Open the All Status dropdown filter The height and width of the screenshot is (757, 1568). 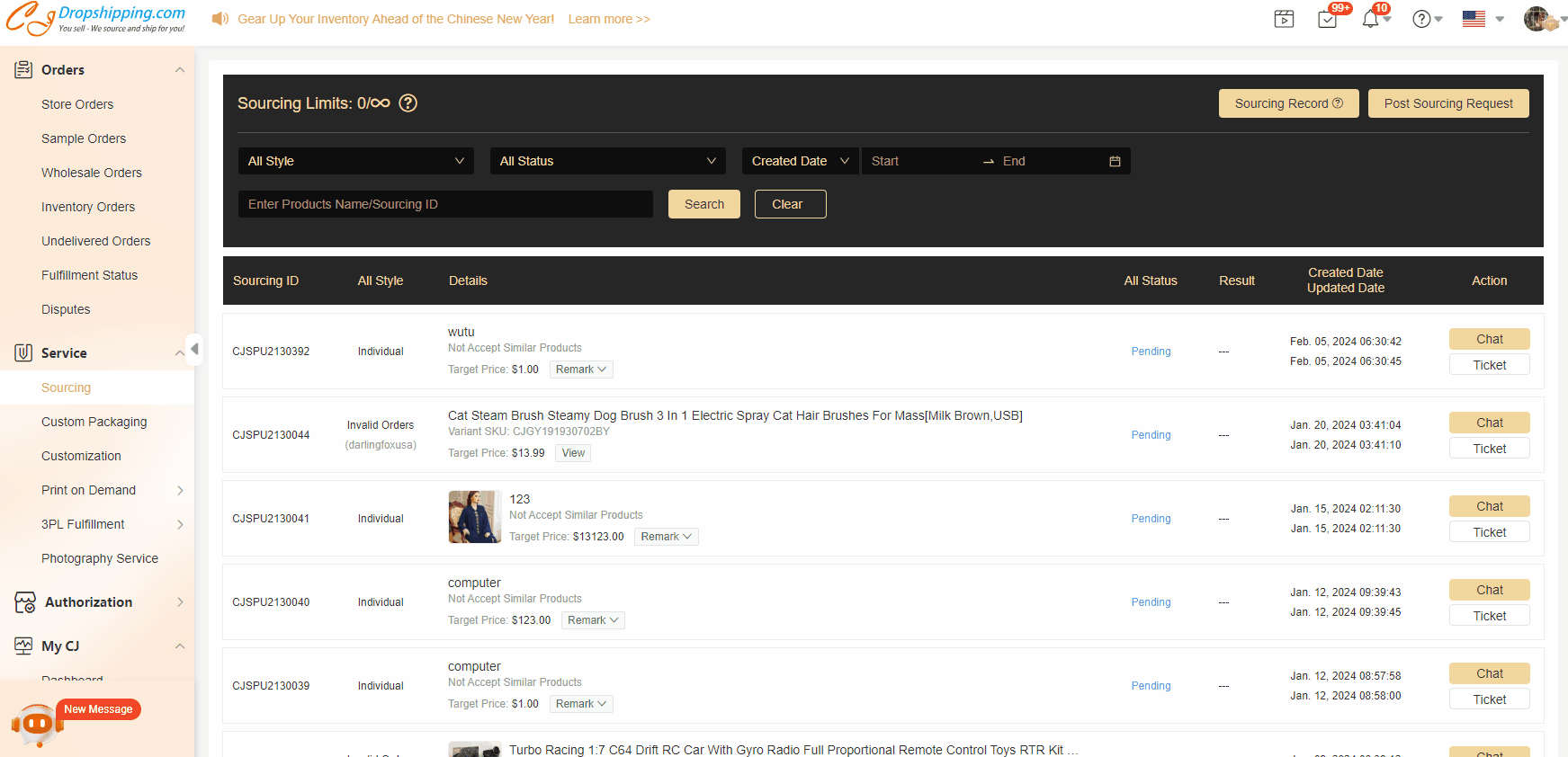point(607,161)
